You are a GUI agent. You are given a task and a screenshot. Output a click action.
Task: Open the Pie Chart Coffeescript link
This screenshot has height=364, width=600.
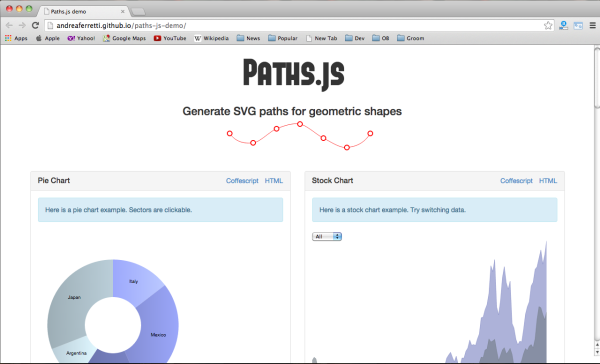[x=242, y=181]
